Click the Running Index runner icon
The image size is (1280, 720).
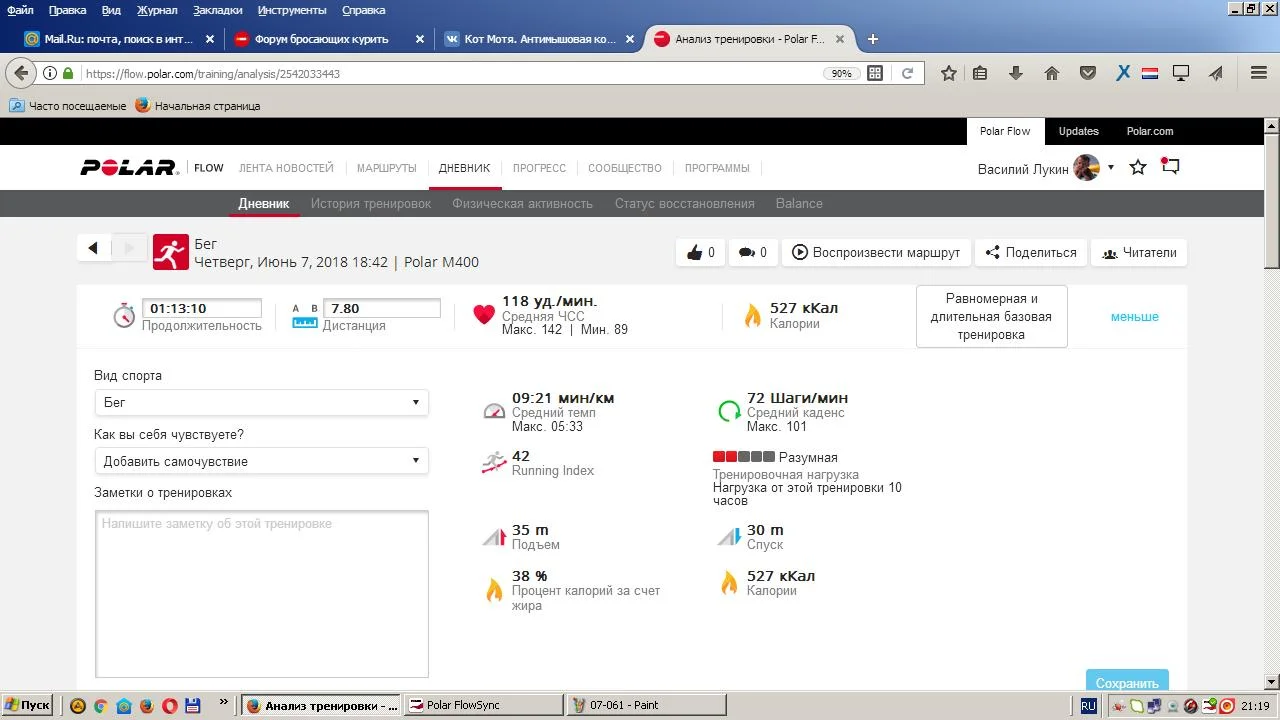(x=494, y=462)
